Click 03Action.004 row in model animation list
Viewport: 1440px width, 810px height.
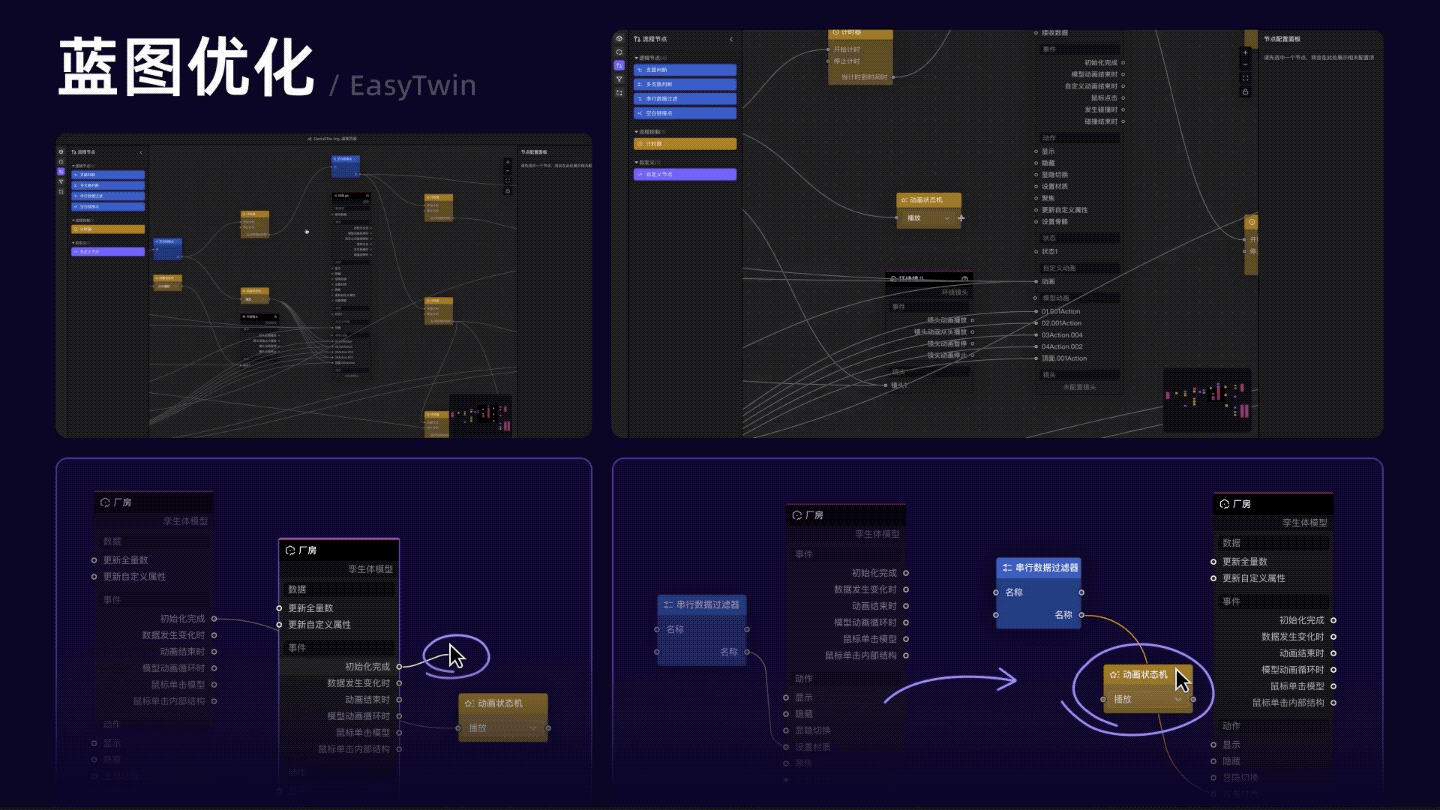[x=1061, y=335]
